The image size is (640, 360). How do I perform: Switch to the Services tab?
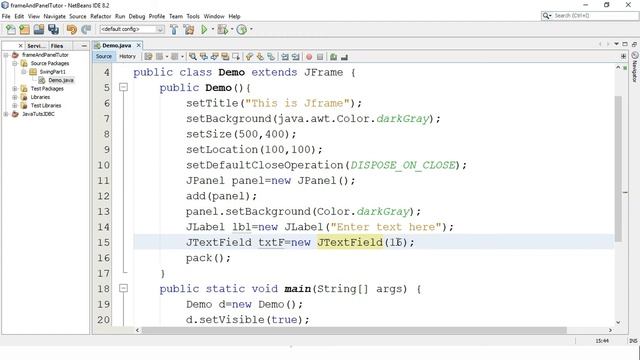(x=37, y=46)
